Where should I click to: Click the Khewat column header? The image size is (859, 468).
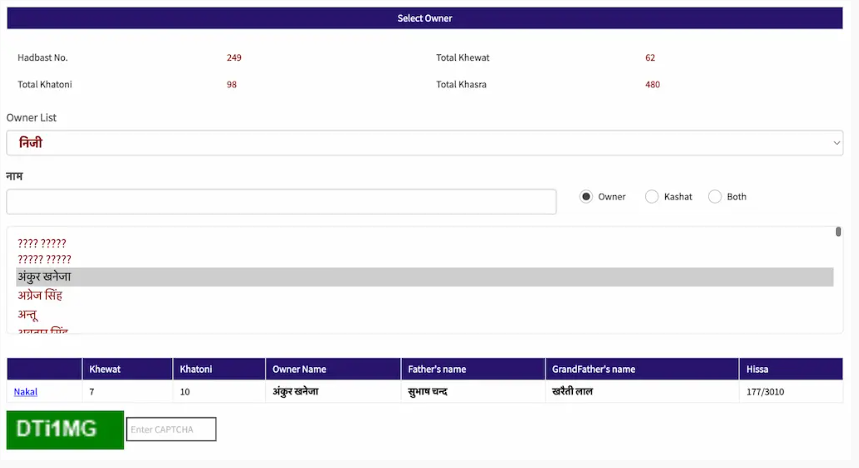pyautogui.click(x=105, y=369)
